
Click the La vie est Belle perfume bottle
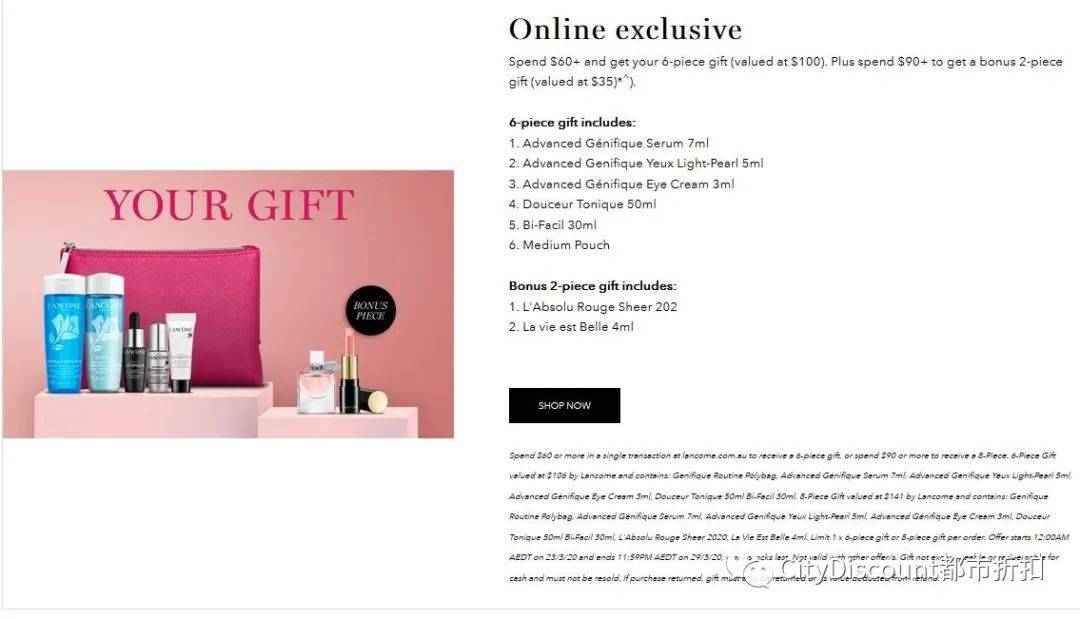[x=316, y=382]
